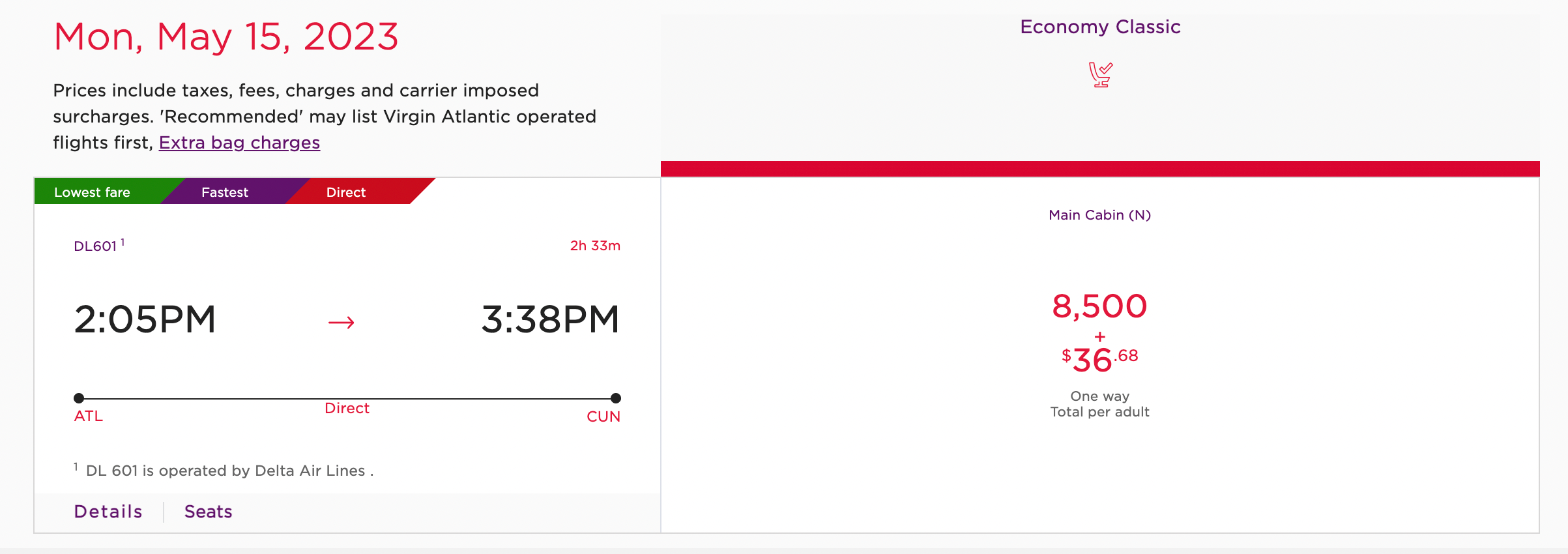Select the purple Fastest badge

tap(225, 192)
